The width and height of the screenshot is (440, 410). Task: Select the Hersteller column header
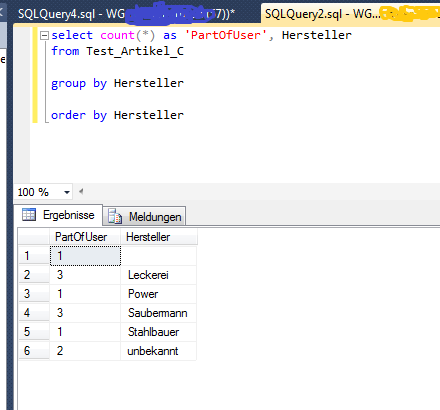(x=159, y=237)
